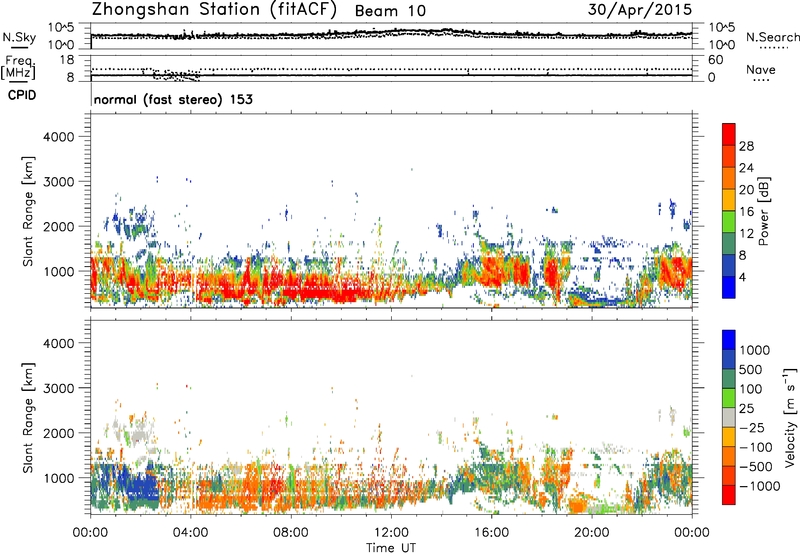Image resolution: width=800 pixels, height=554 pixels.
Task: Click the Nave legend label
Action: (x=761, y=69)
